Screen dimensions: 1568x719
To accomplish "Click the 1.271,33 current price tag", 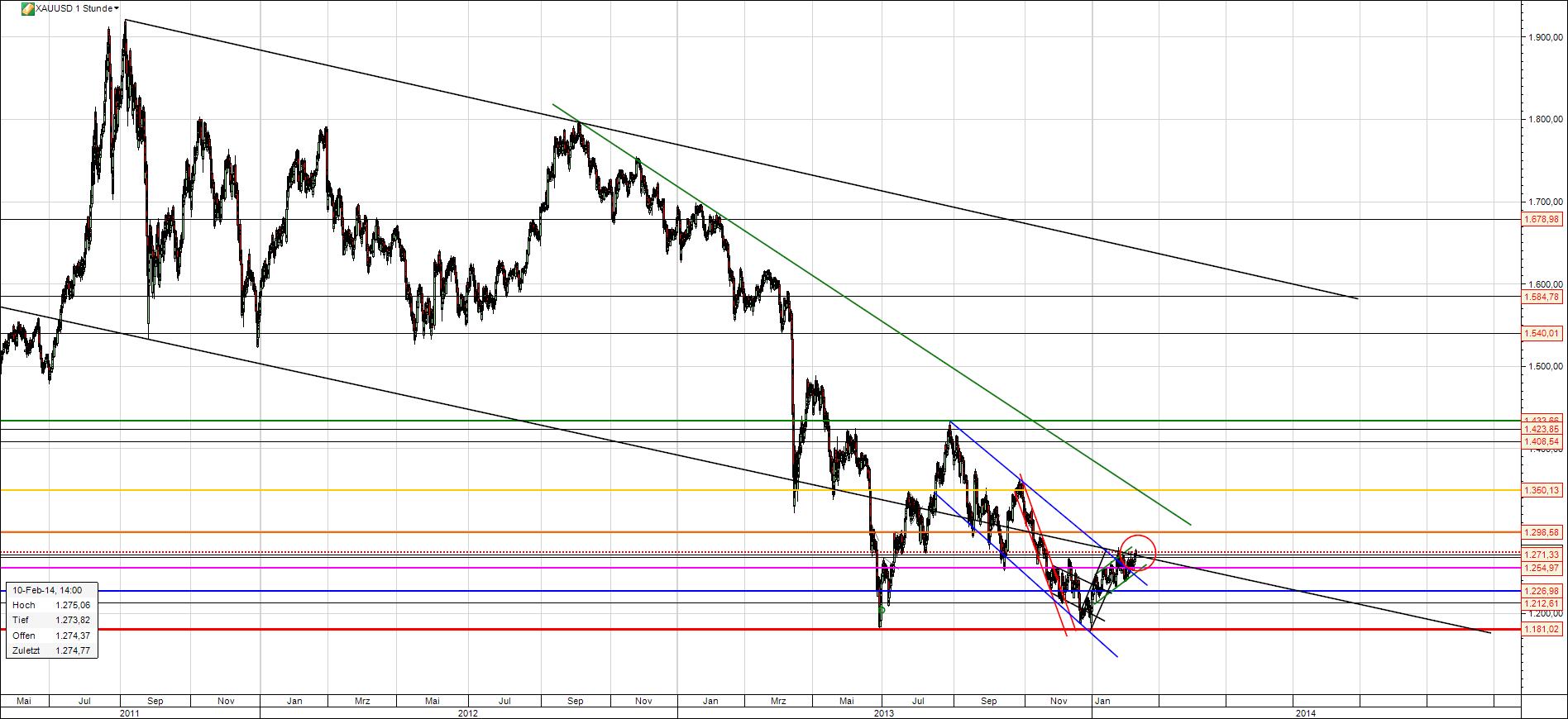I will pos(1543,555).
